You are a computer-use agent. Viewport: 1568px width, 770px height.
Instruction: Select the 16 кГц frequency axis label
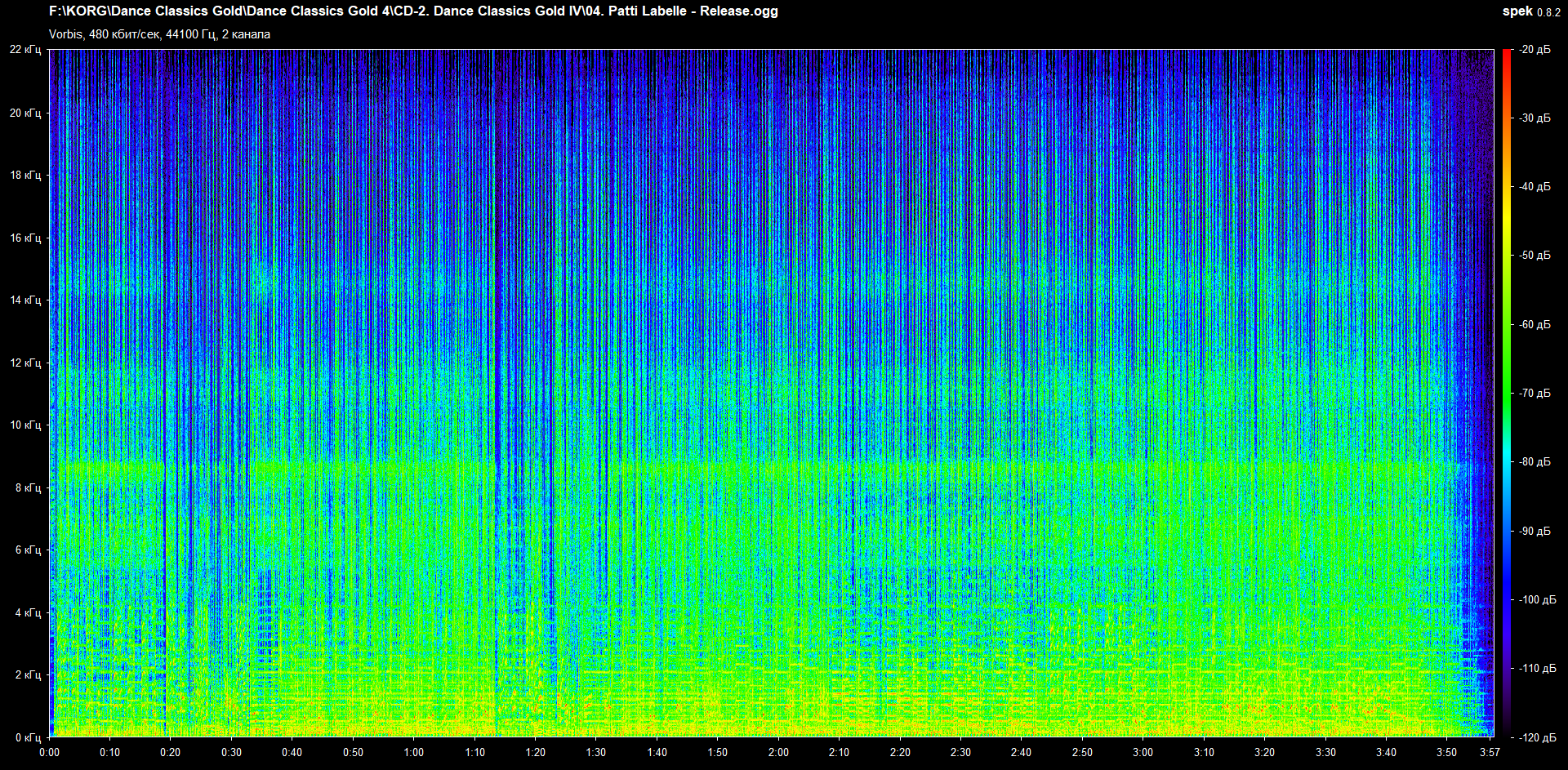pos(25,238)
